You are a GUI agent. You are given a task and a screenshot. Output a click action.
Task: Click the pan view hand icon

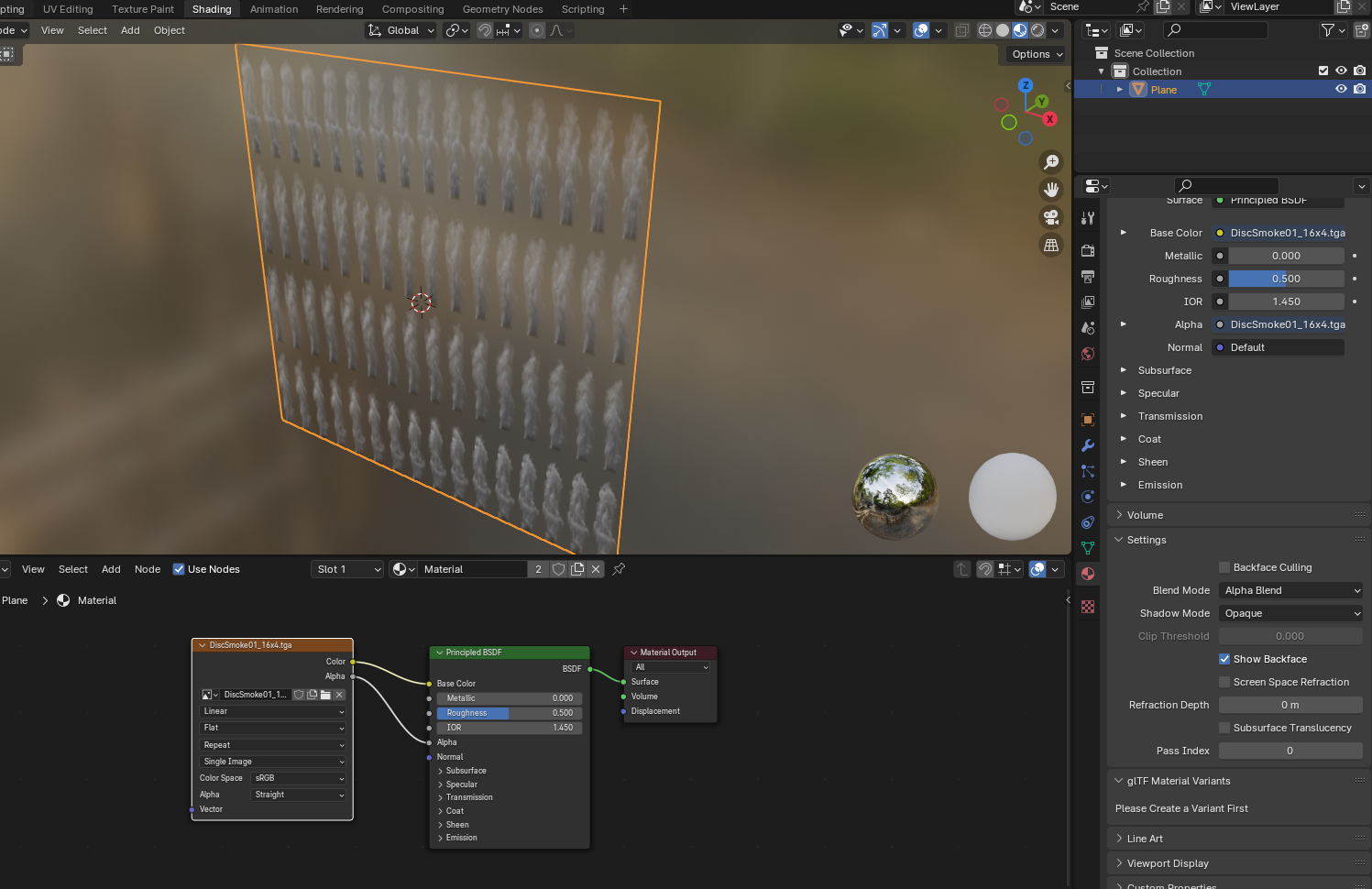[x=1051, y=190]
